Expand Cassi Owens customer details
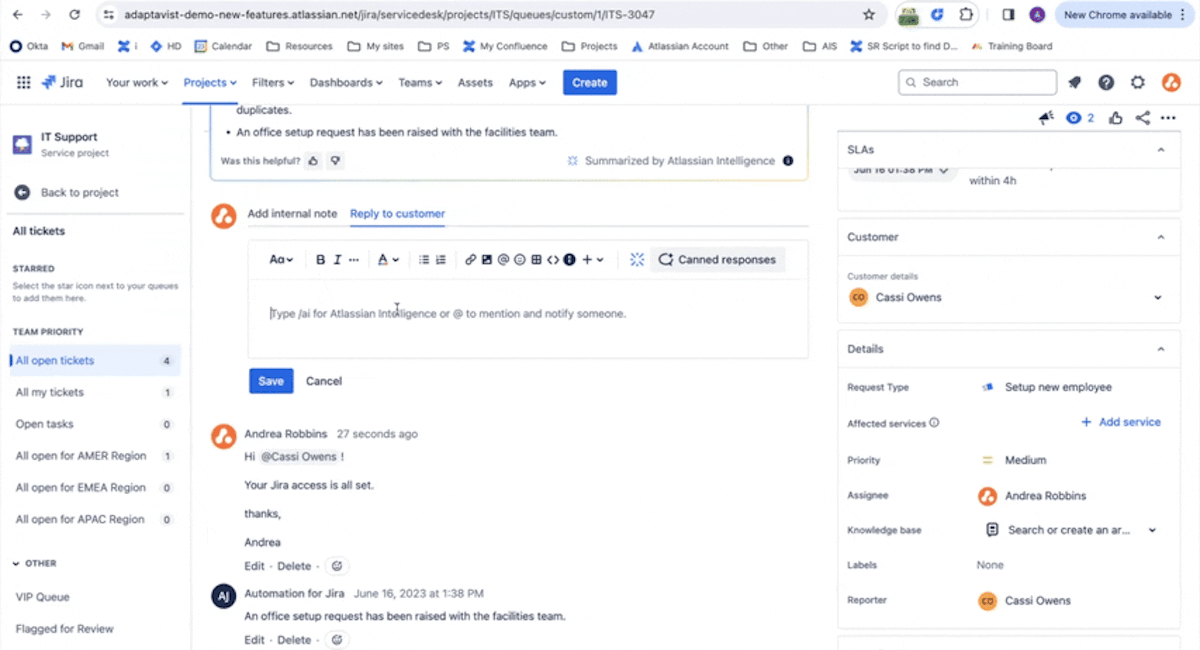Viewport: 1200px width, 650px height. point(1158,298)
